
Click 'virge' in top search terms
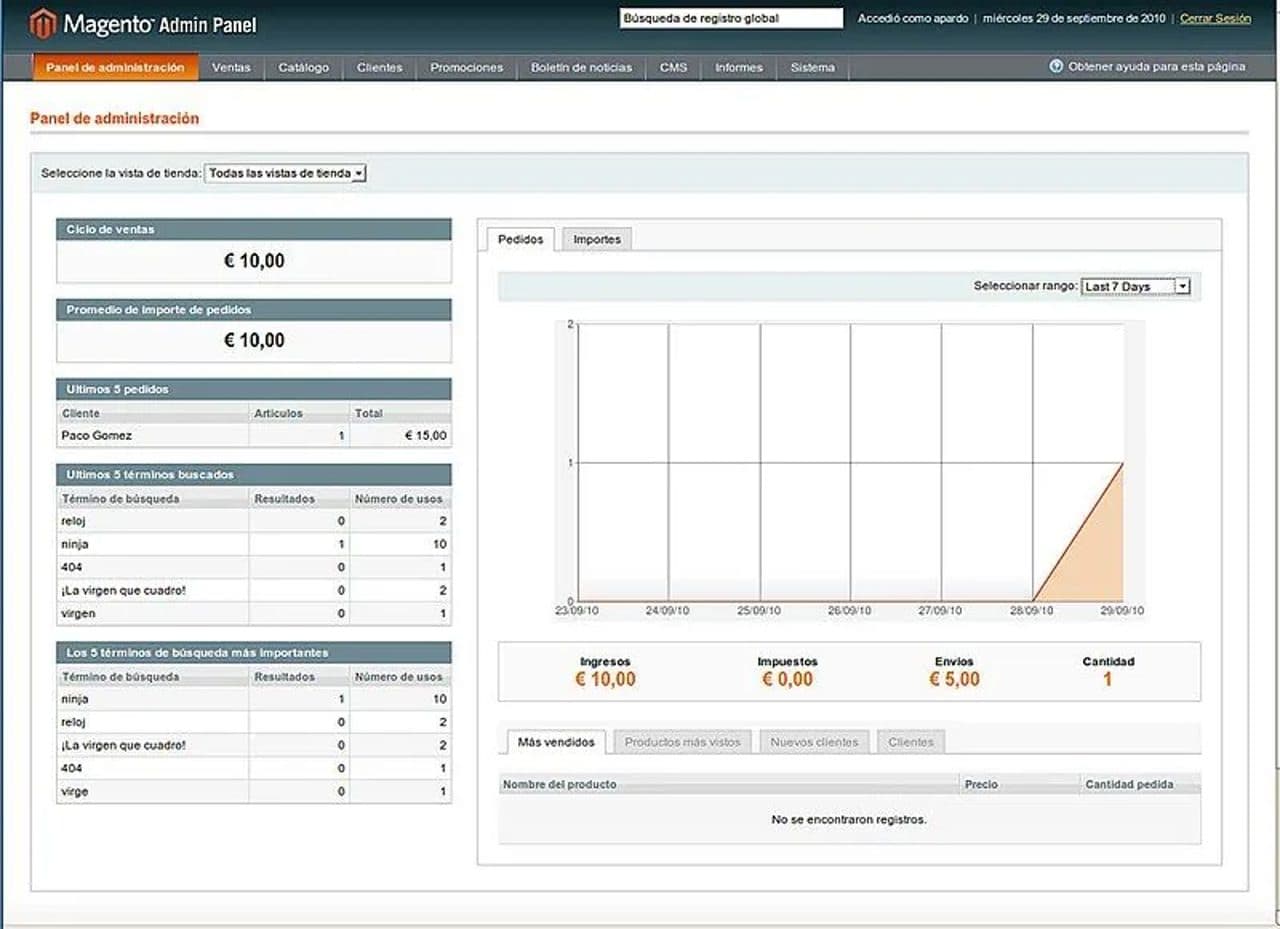pyautogui.click(x=75, y=791)
